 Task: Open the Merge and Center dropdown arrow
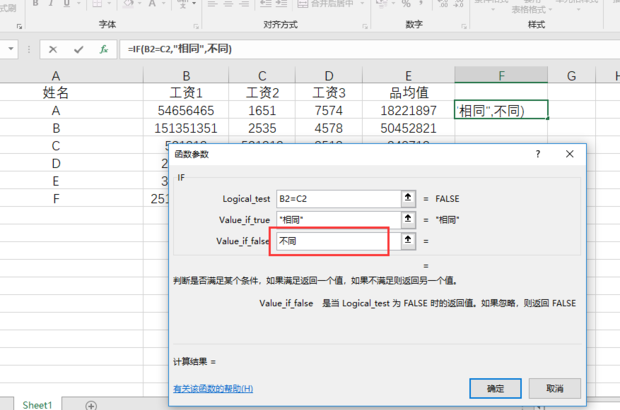pos(362,4)
